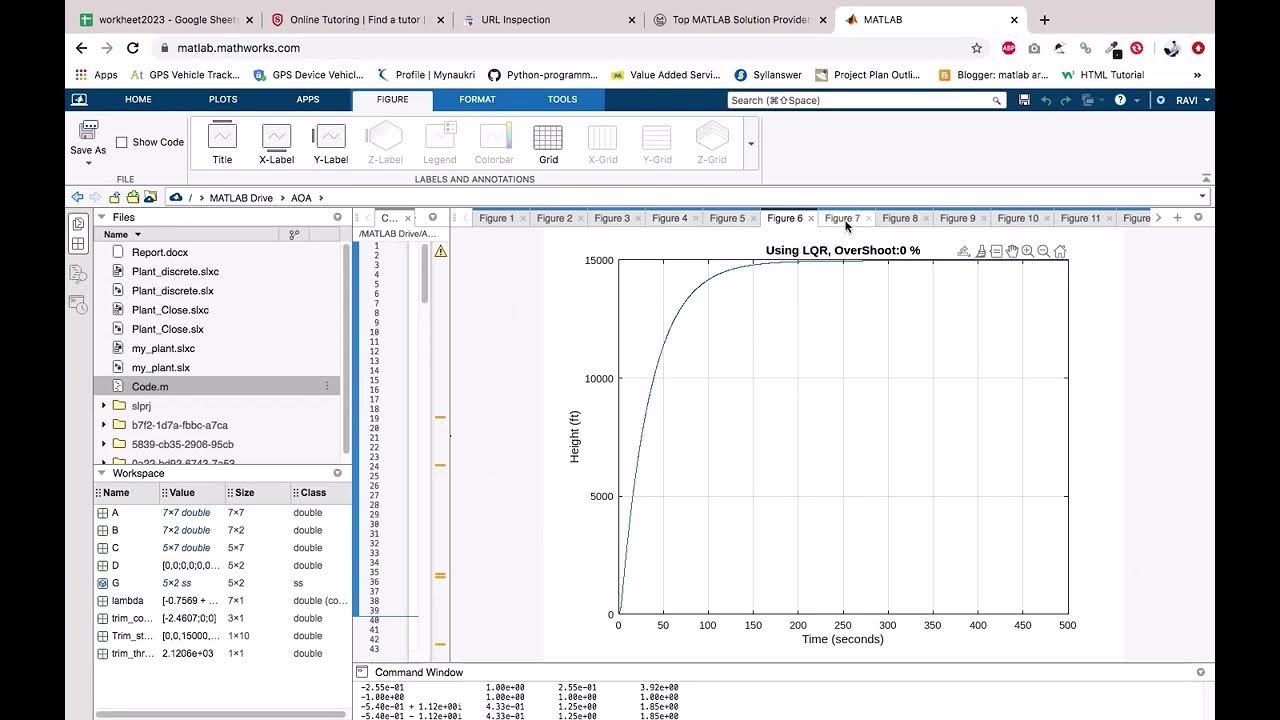Click the redo arrow in the top toolbar
Viewport: 1280px width, 720px height.
pos(1066,100)
